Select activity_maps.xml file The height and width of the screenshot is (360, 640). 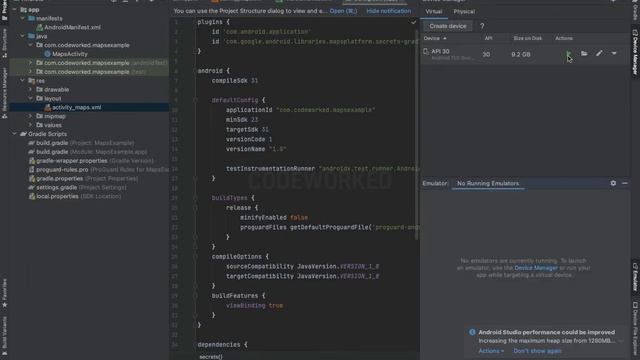click(x=76, y=107)
